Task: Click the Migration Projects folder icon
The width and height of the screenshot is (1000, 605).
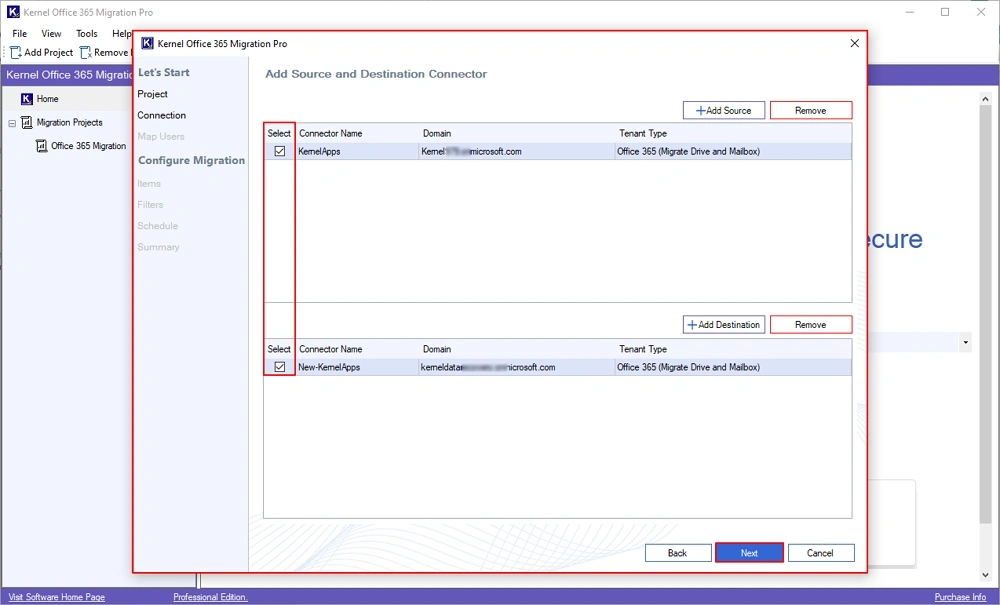Action: pos(27,123)
